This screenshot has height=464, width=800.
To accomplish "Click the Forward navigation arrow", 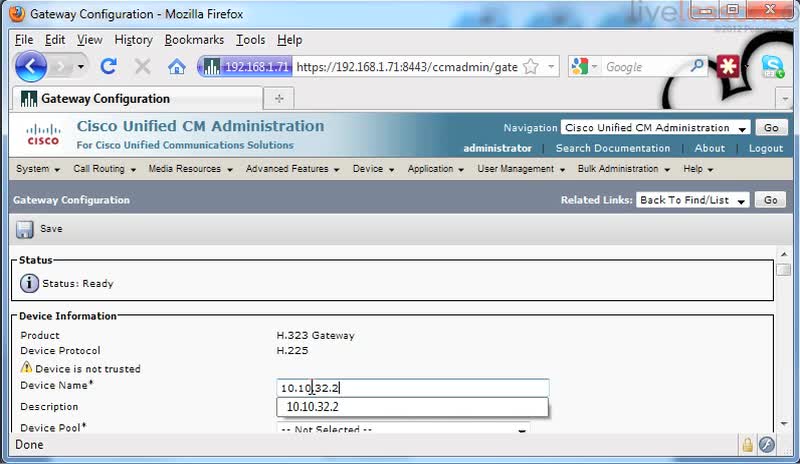I will tap(60, 67).
